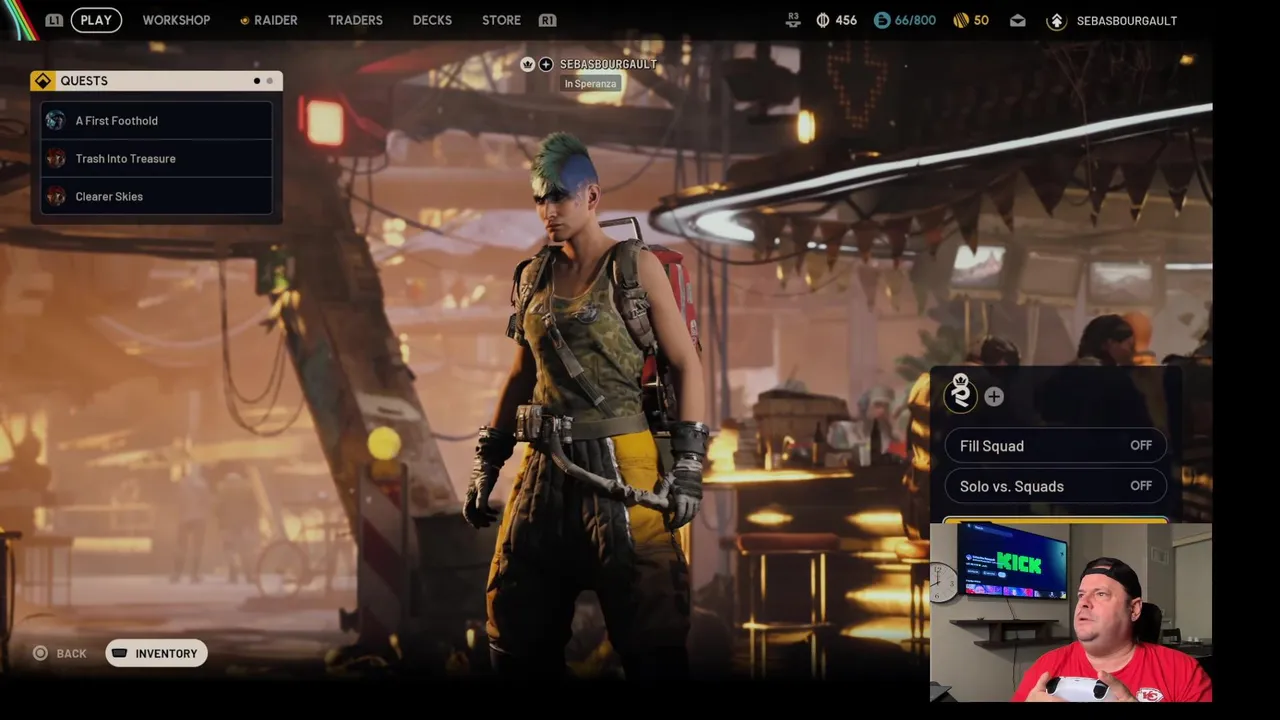Click the Trash Into Treasure quest icon
Image resolution: width=1280 pixels, height=720 pixels.
[56, 158]
